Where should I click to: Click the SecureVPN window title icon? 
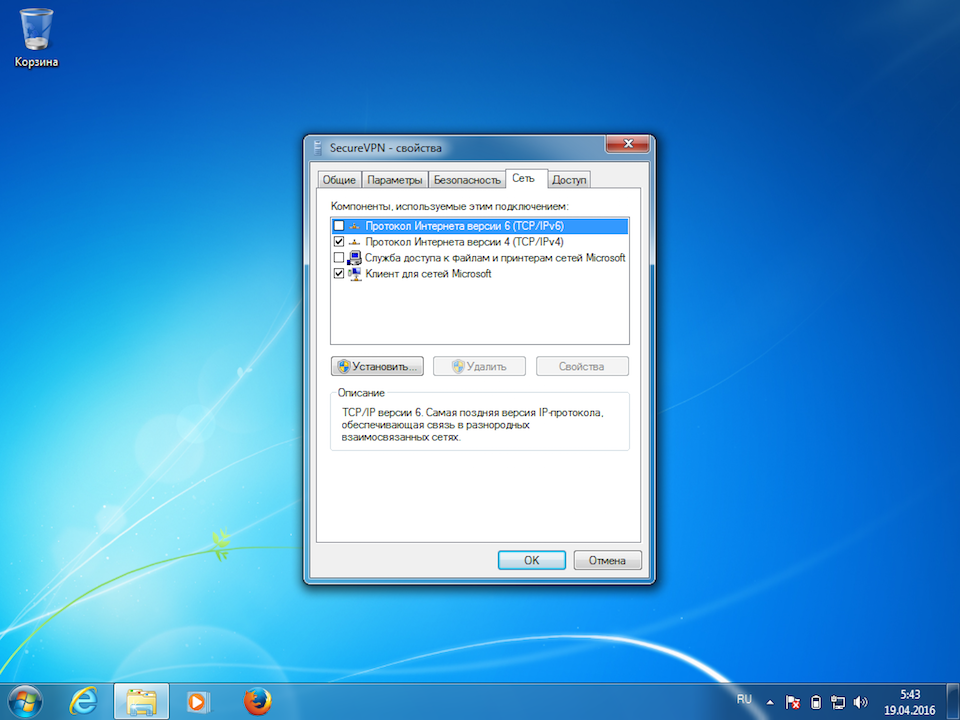click(x=317, y=148)
